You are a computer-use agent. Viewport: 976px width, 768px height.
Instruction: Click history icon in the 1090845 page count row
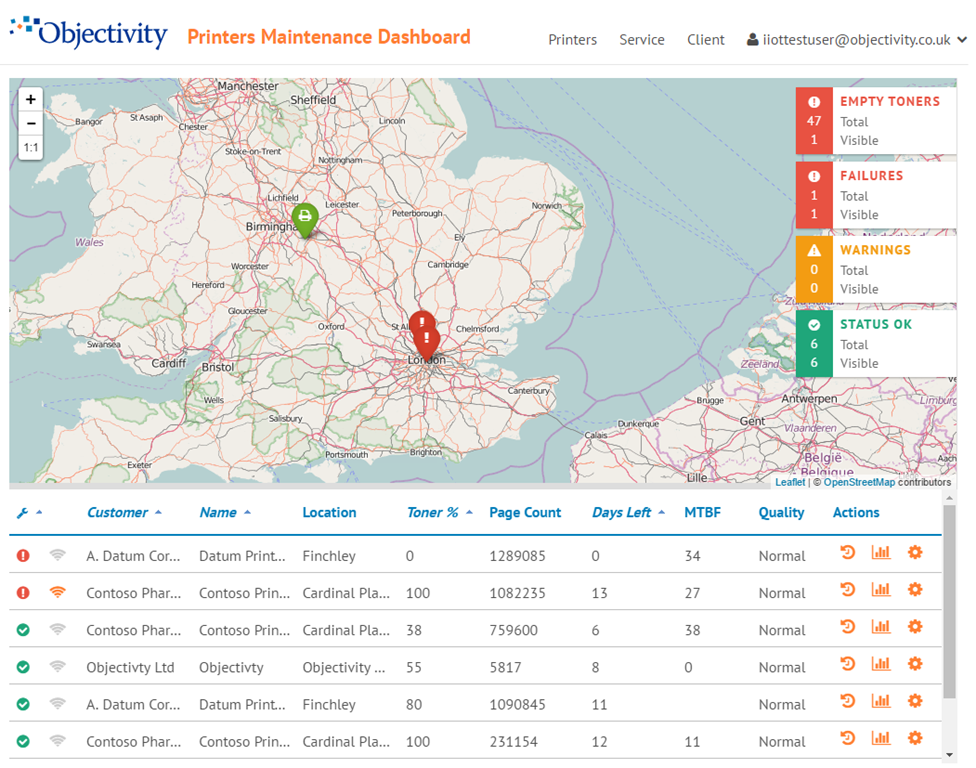pyautogui.click(x=847, y=701)
